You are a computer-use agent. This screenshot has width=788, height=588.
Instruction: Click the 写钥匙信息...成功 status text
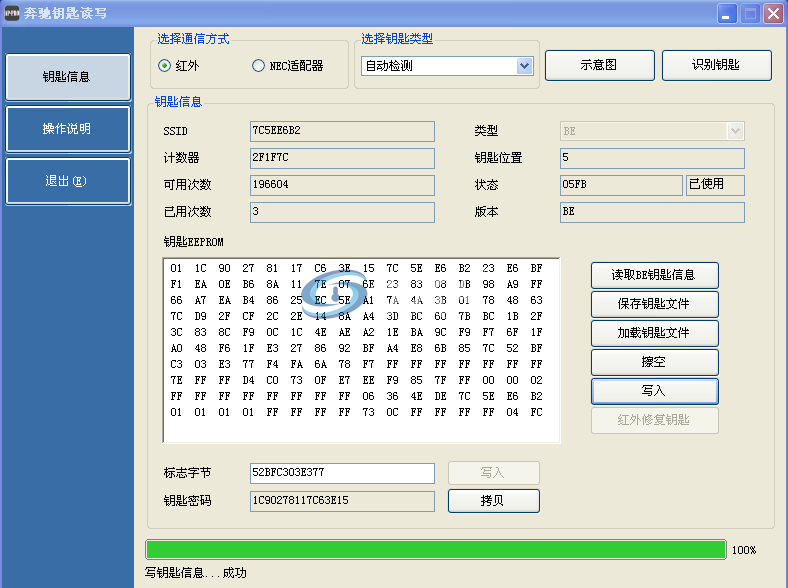195,573
